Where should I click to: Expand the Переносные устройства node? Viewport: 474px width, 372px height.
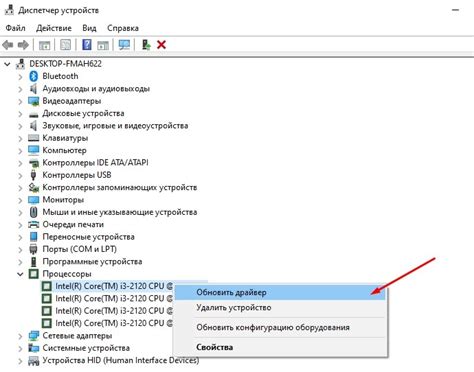click(20, 237)
